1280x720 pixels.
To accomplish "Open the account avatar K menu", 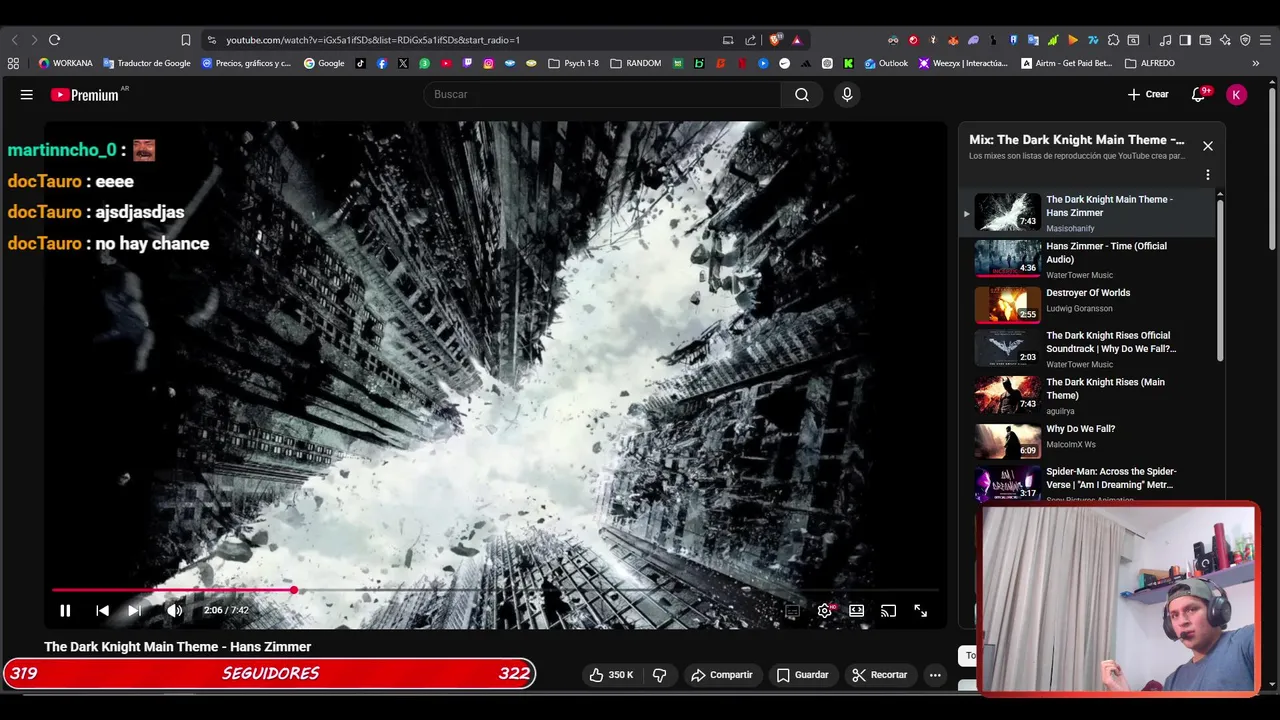I will (x=1237, y=94).
